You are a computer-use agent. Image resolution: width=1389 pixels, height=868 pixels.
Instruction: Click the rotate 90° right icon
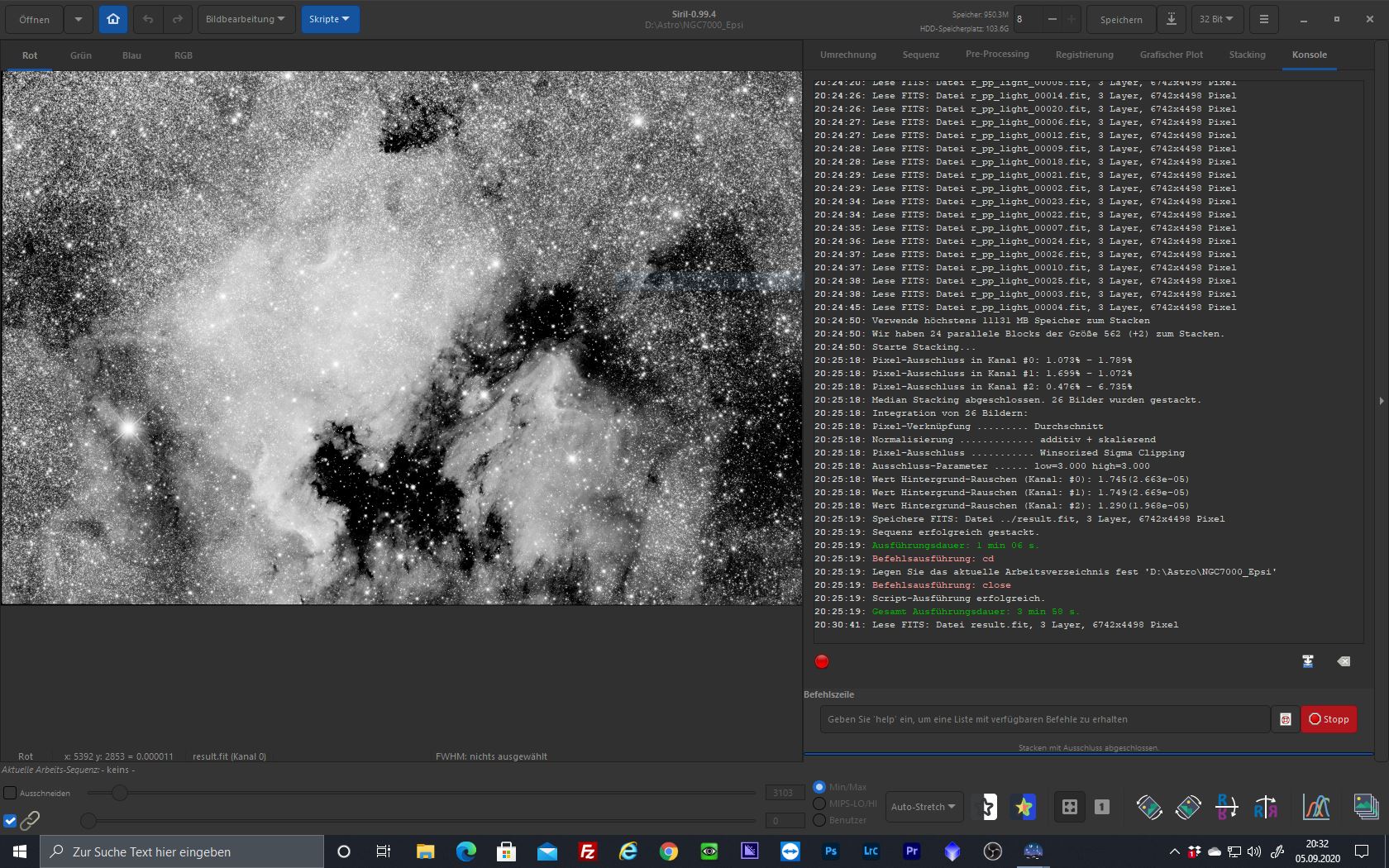1188,807
